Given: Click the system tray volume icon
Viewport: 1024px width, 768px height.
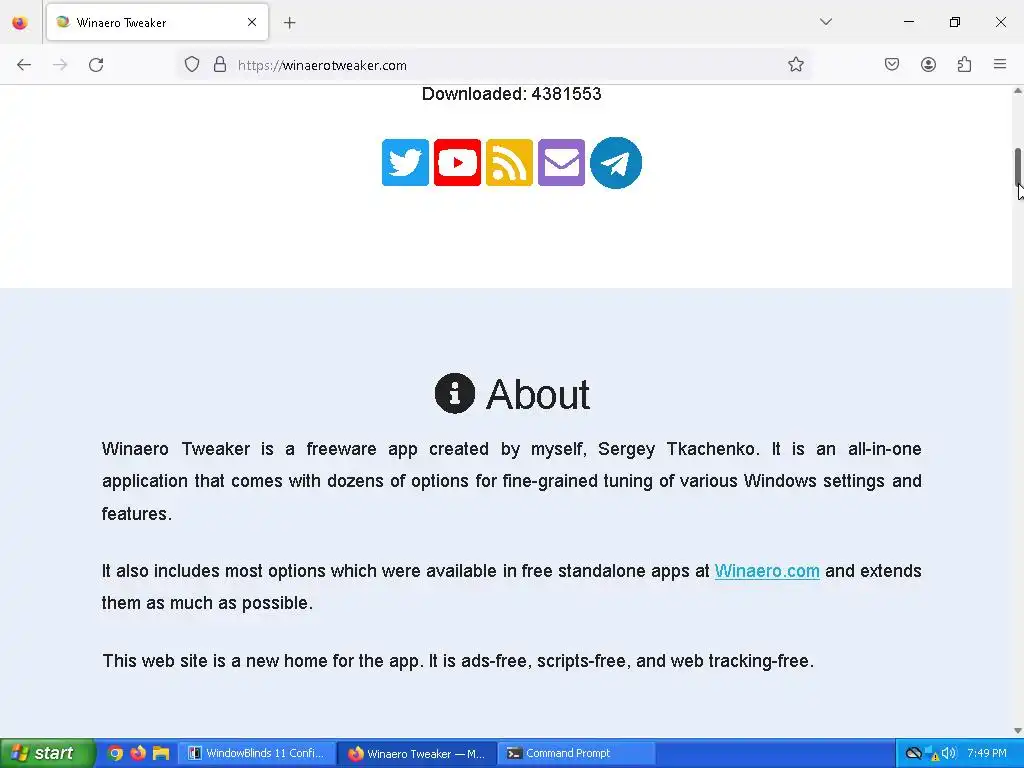Looking at the screenshot, I should pos(949,753).
